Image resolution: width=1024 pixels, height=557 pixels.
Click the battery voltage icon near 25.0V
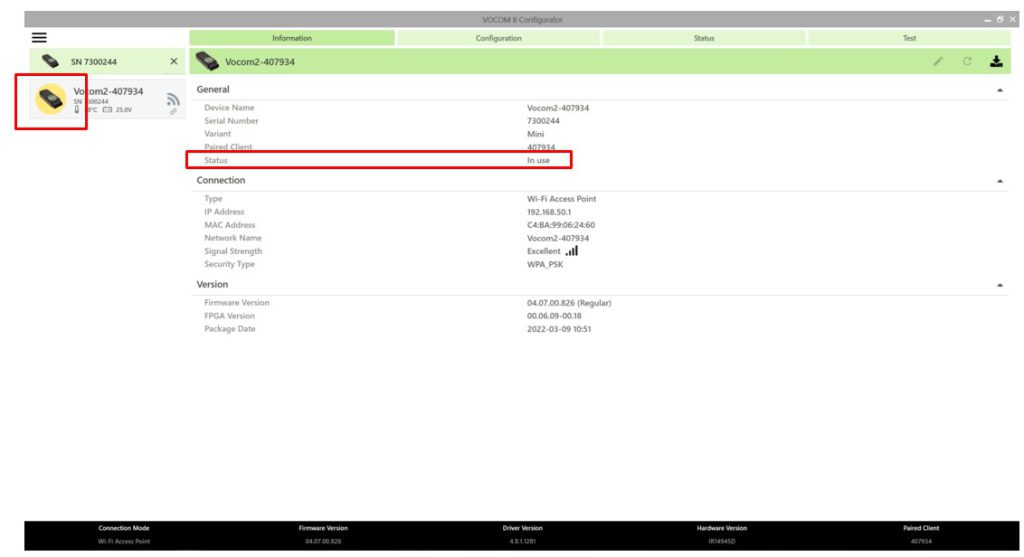point(107,110)
